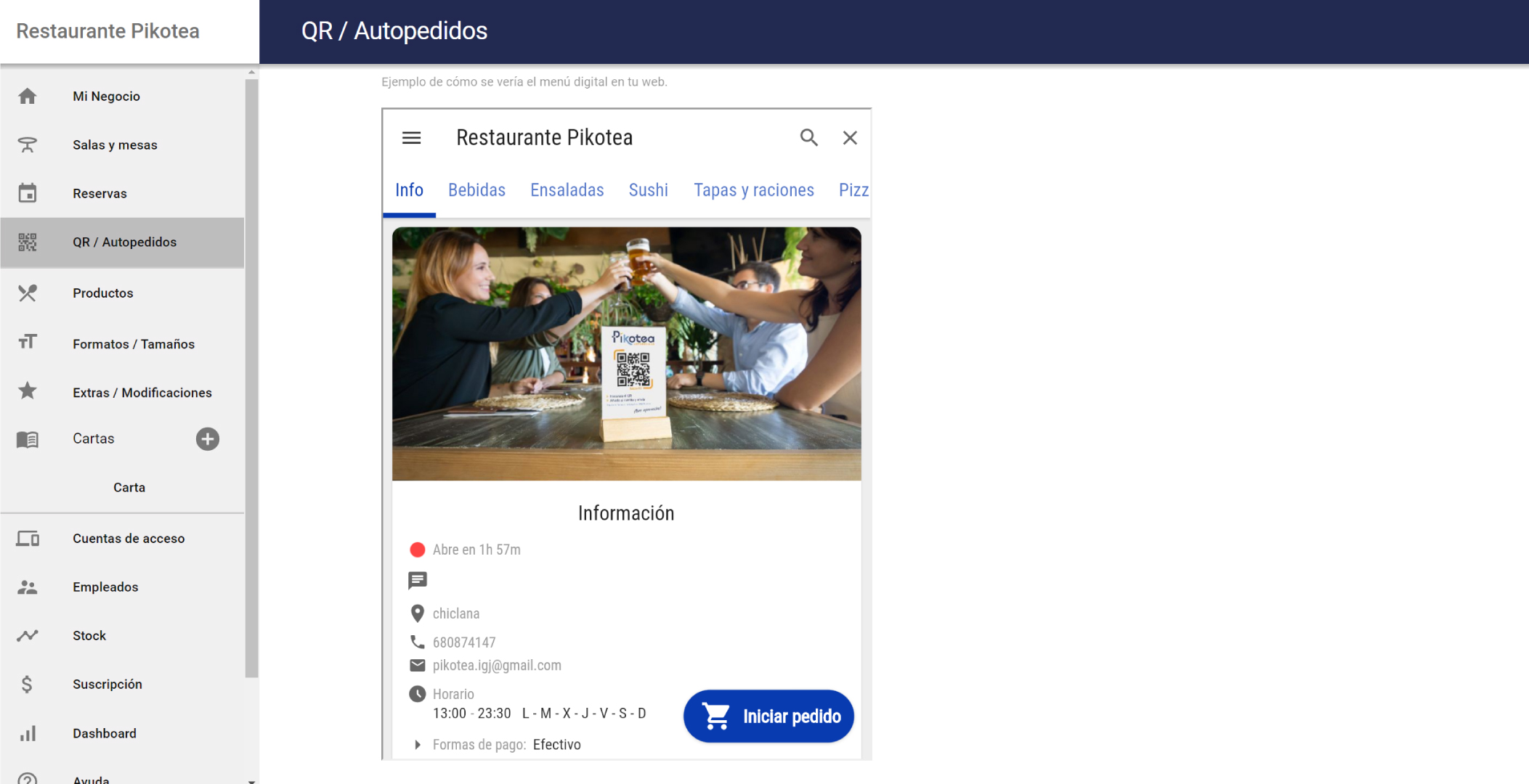Open Productos section

[122, 293]
